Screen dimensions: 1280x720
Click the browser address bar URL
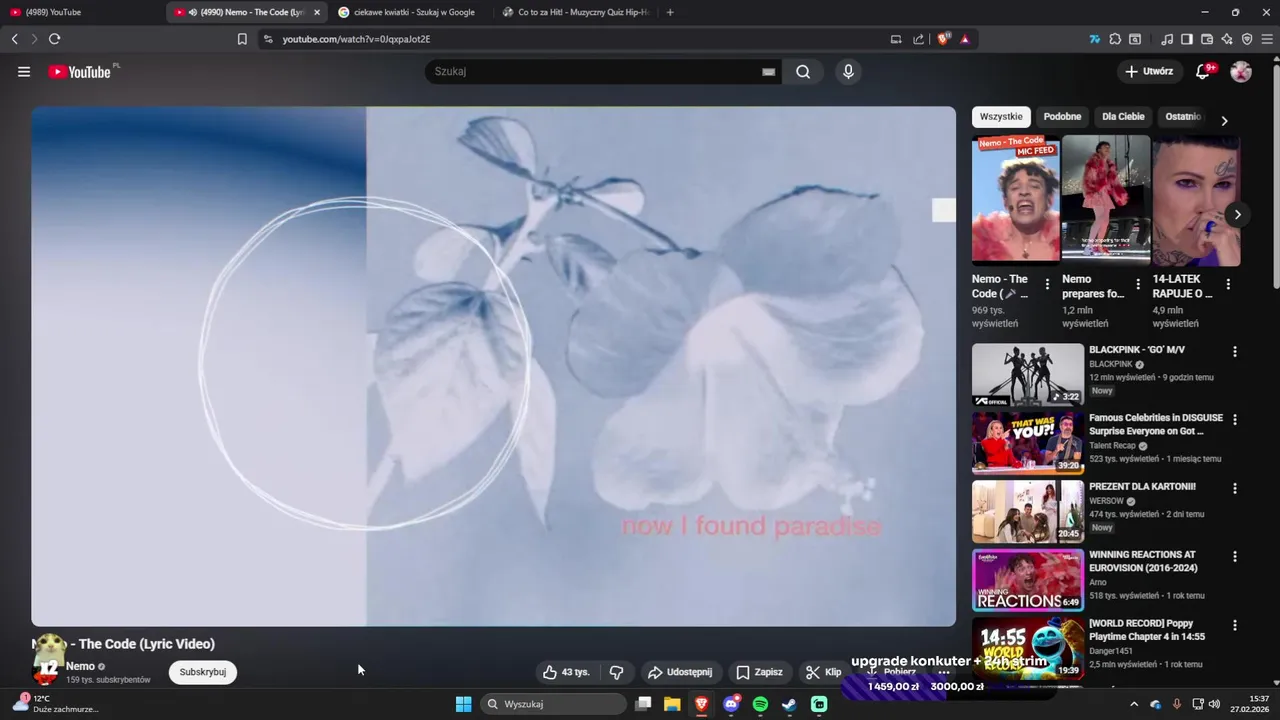(356, 39)
